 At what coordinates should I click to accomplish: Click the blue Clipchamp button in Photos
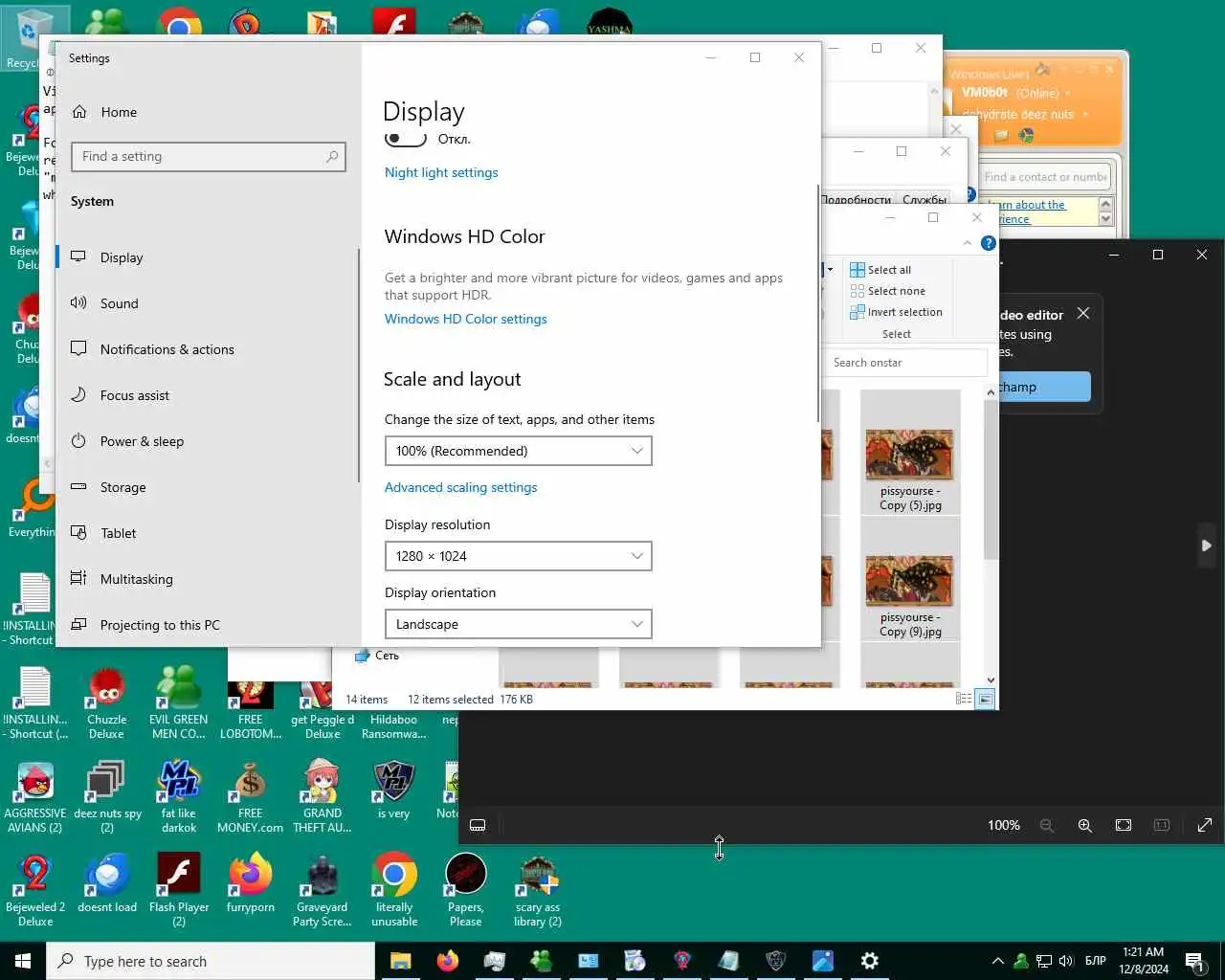click(x=1043, y=387)
